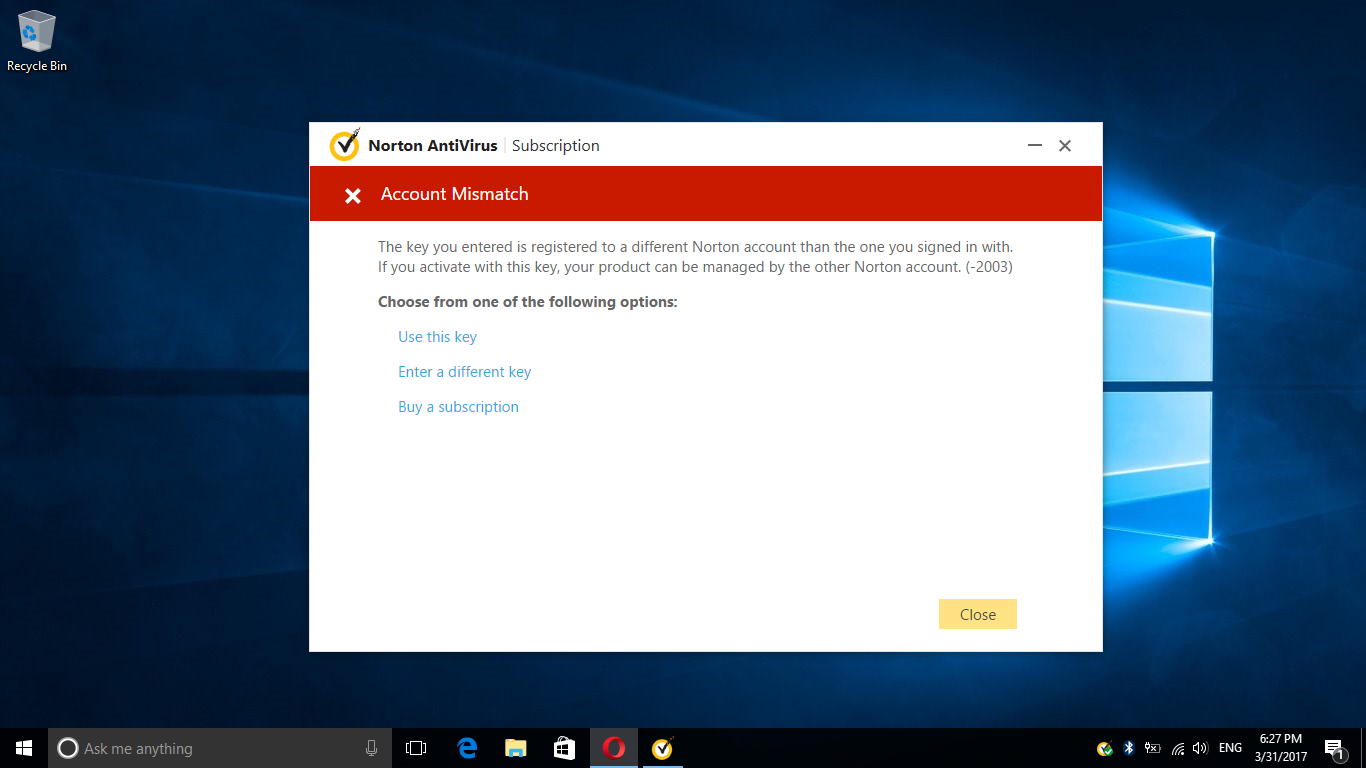This screenshot has width=1366, height=768.
Task: Click the Bluetooth tray icon
Action: [x=1129, y=748]
